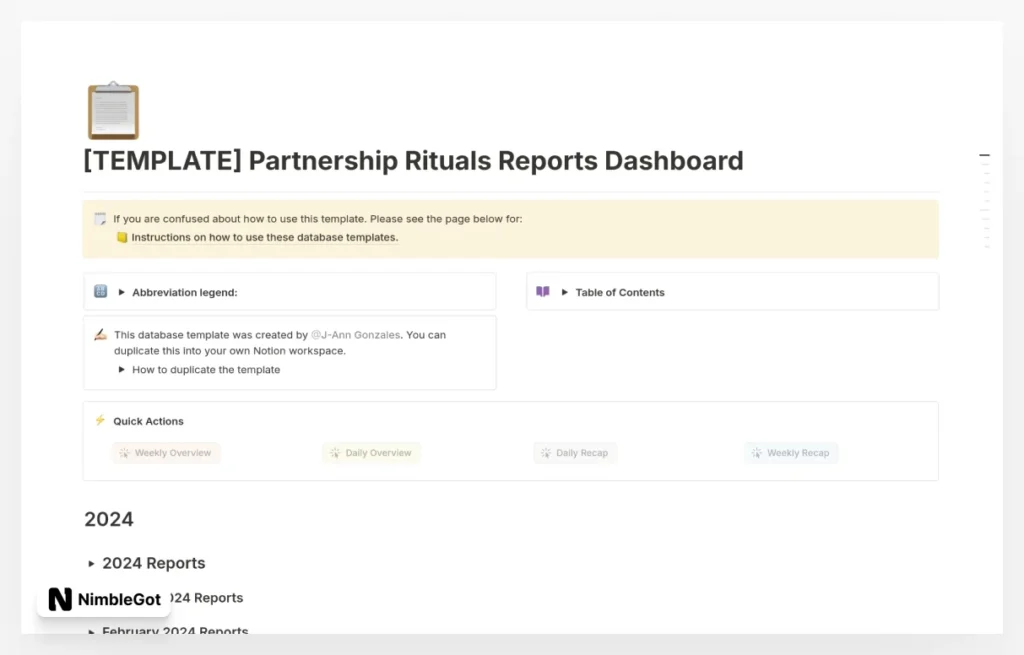This screenshot has height=655, width=1024.
Task: Click the sparkle icon inside Weekly Overview button
Action: click(126, 452)
